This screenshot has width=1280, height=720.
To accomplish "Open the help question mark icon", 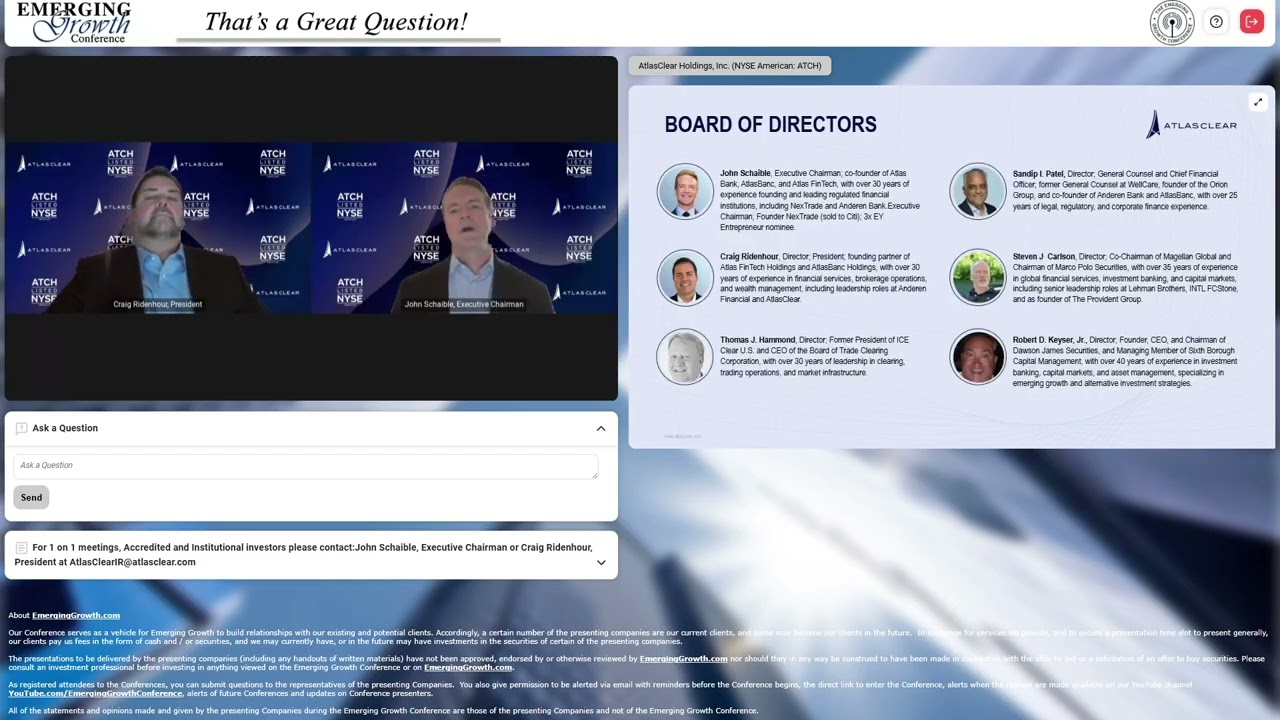I will coord(1216,21).
